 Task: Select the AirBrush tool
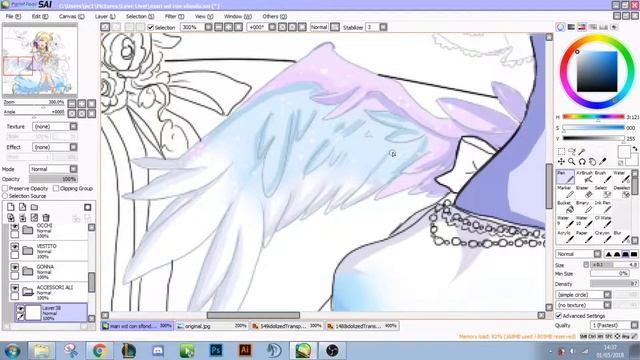pos(585,177)
